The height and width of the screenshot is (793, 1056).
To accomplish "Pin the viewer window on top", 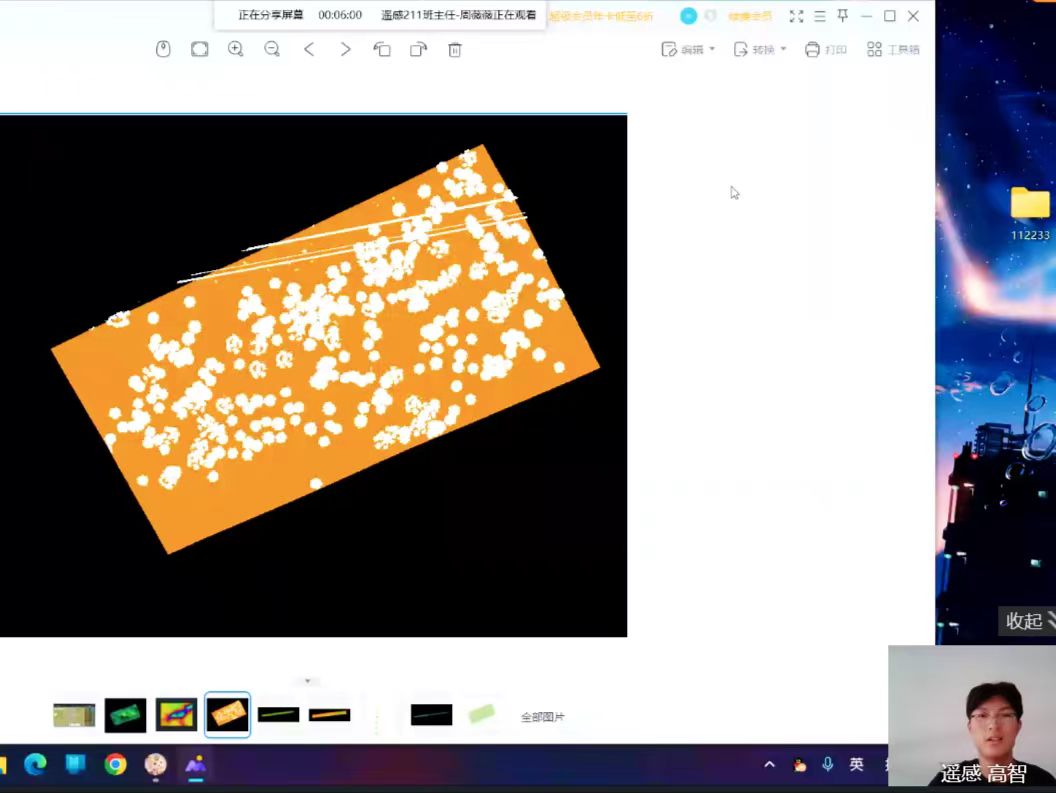I will [843, 16].
